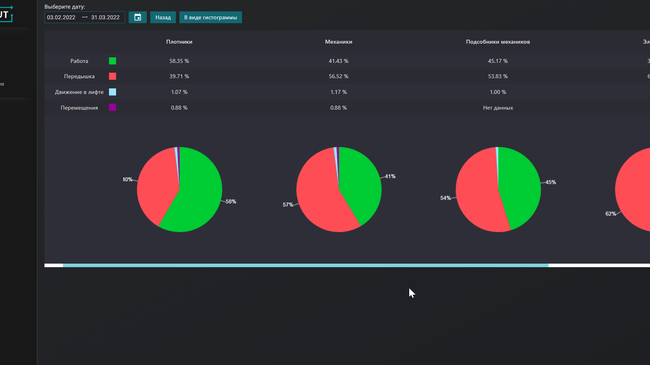Click green Работа legend swatch
This screenshot has height=365, width=650.
tap(112, 61)
